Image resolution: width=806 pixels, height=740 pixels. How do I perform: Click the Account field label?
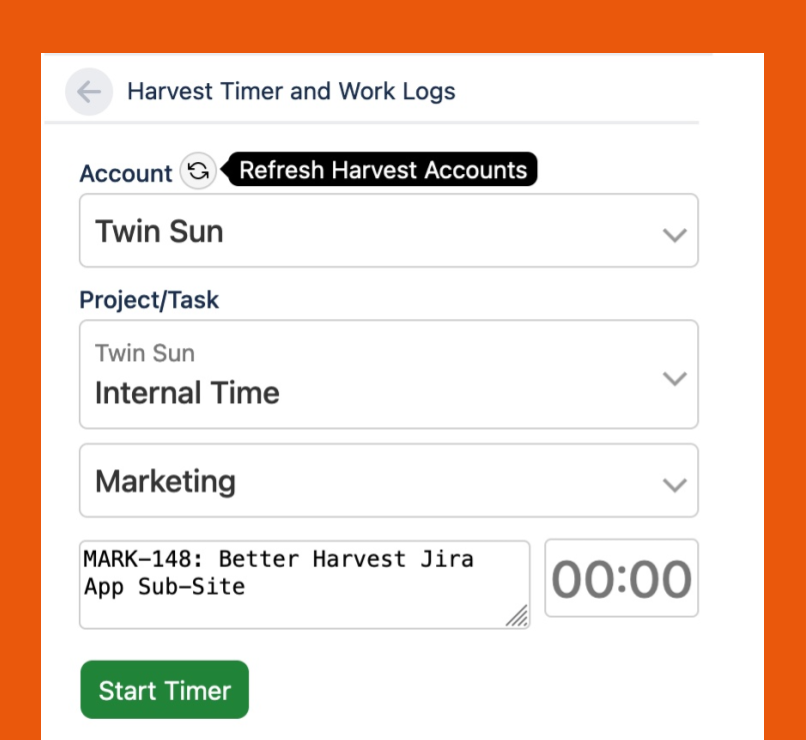126,173
